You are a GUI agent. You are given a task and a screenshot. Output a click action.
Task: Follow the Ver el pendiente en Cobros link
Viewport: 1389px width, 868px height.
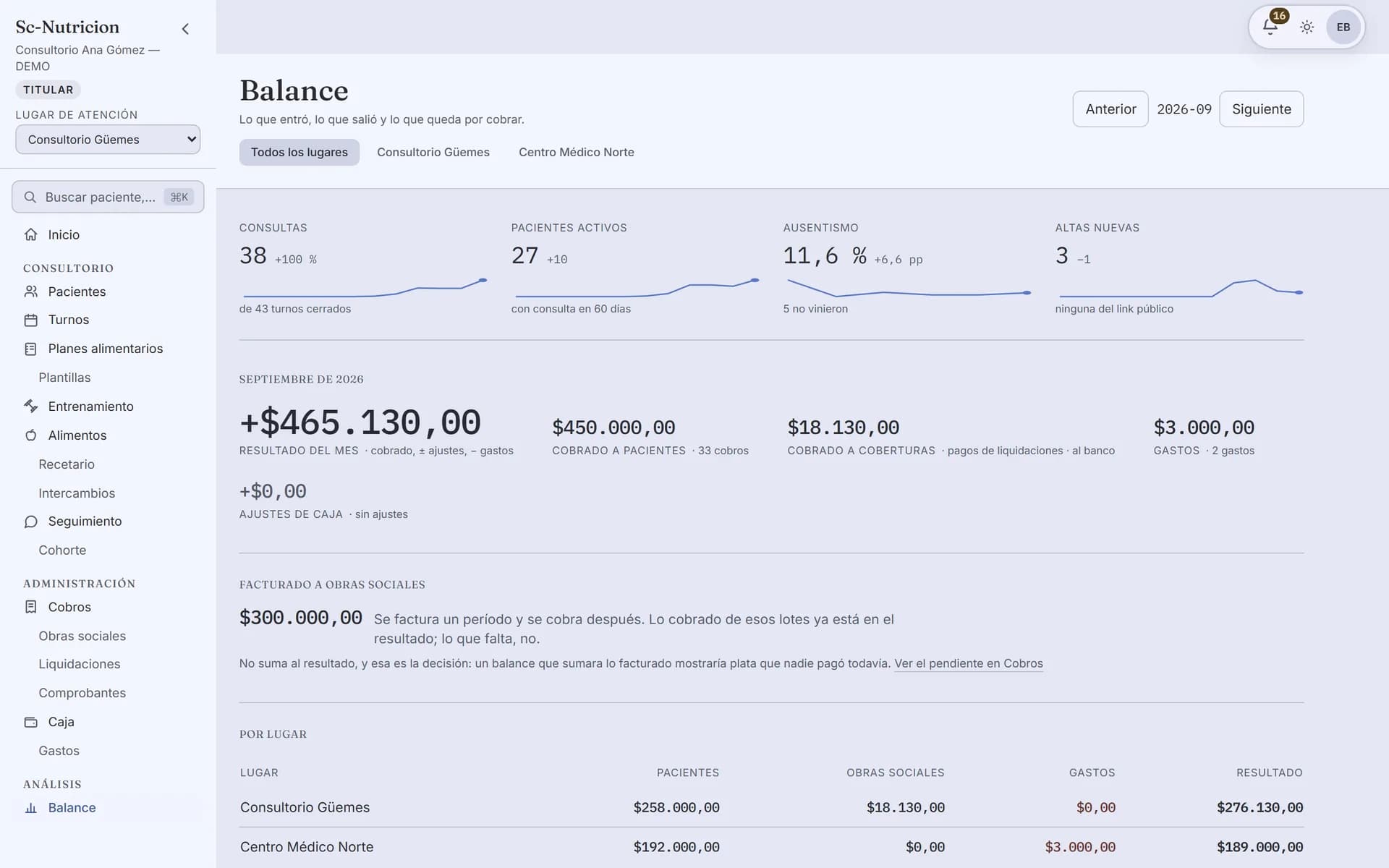point(969,663)
